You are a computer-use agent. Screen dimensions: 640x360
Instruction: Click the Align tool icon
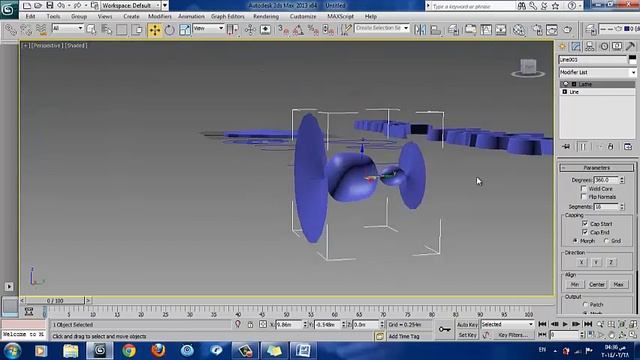click(x=435, y=30)
